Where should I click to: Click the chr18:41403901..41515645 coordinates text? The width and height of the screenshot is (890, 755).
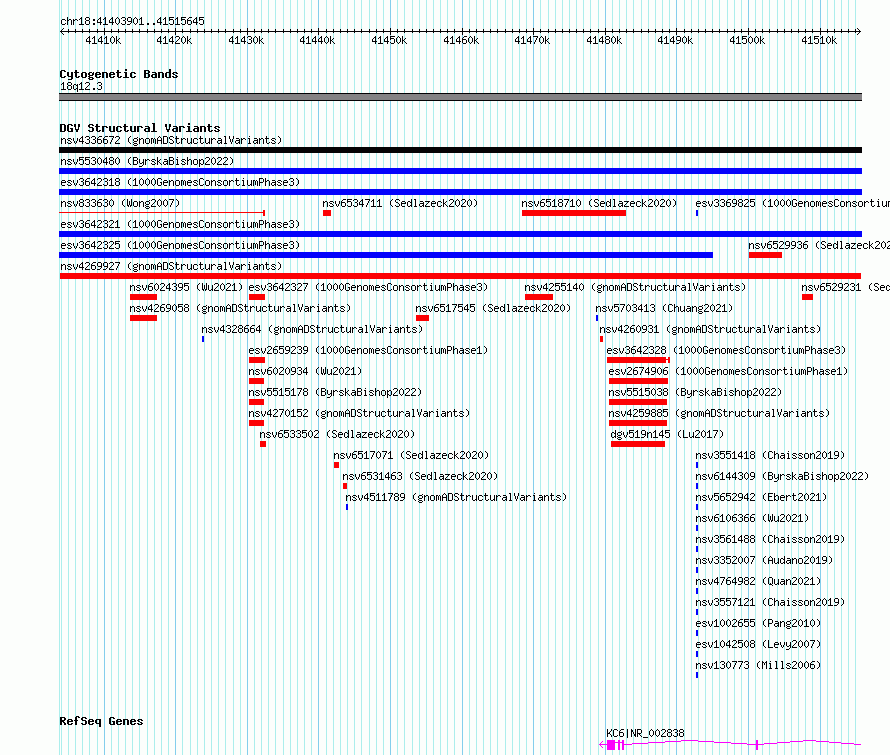(x=132, y=22)
